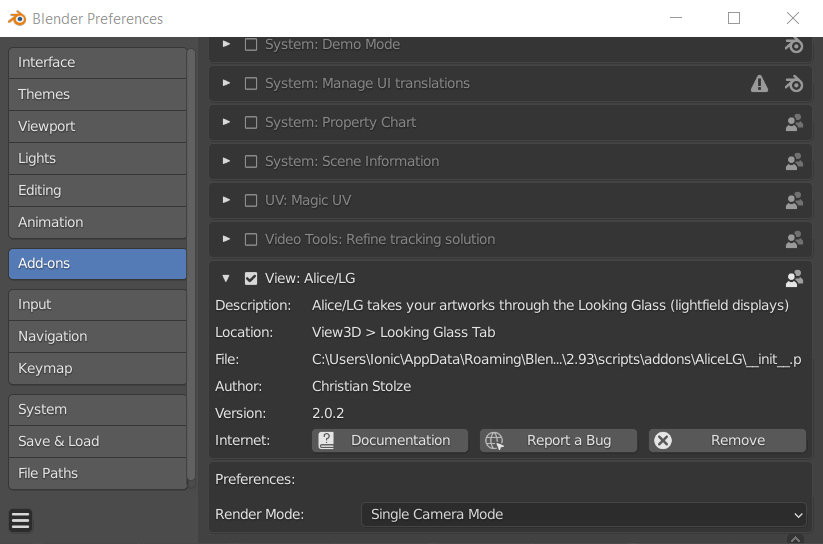The width and height of the screenshot is (823, 544).
Task: Enable the System: Demo Mode add-on checkbox
Action: pyautogui.click(x=251, y=45)
